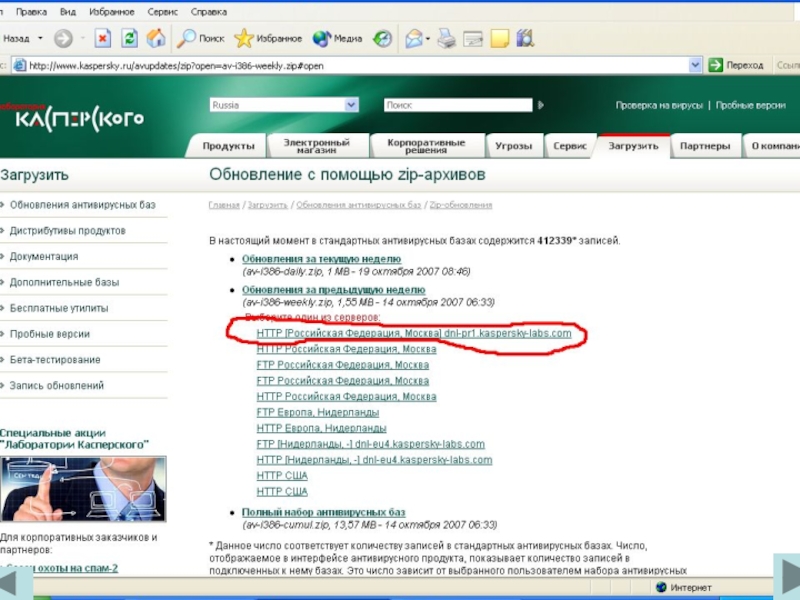
Task: Open the Сервис menu in menu bar
Action: [163, 12]
